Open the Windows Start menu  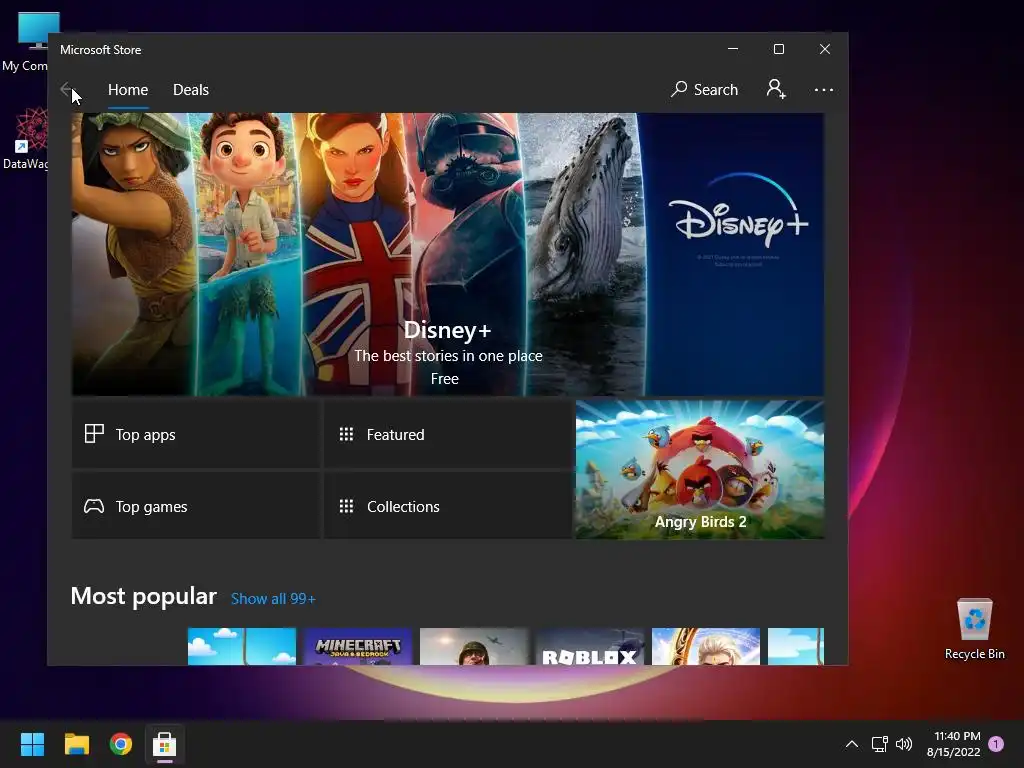pos(32,744)
